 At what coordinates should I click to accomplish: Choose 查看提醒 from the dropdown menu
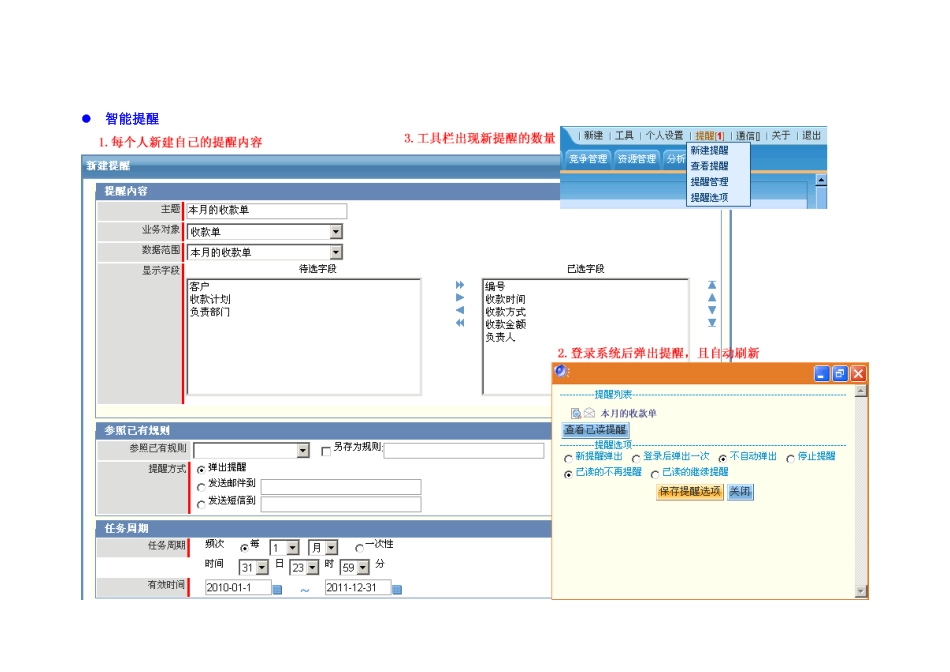tap(709, 166)
